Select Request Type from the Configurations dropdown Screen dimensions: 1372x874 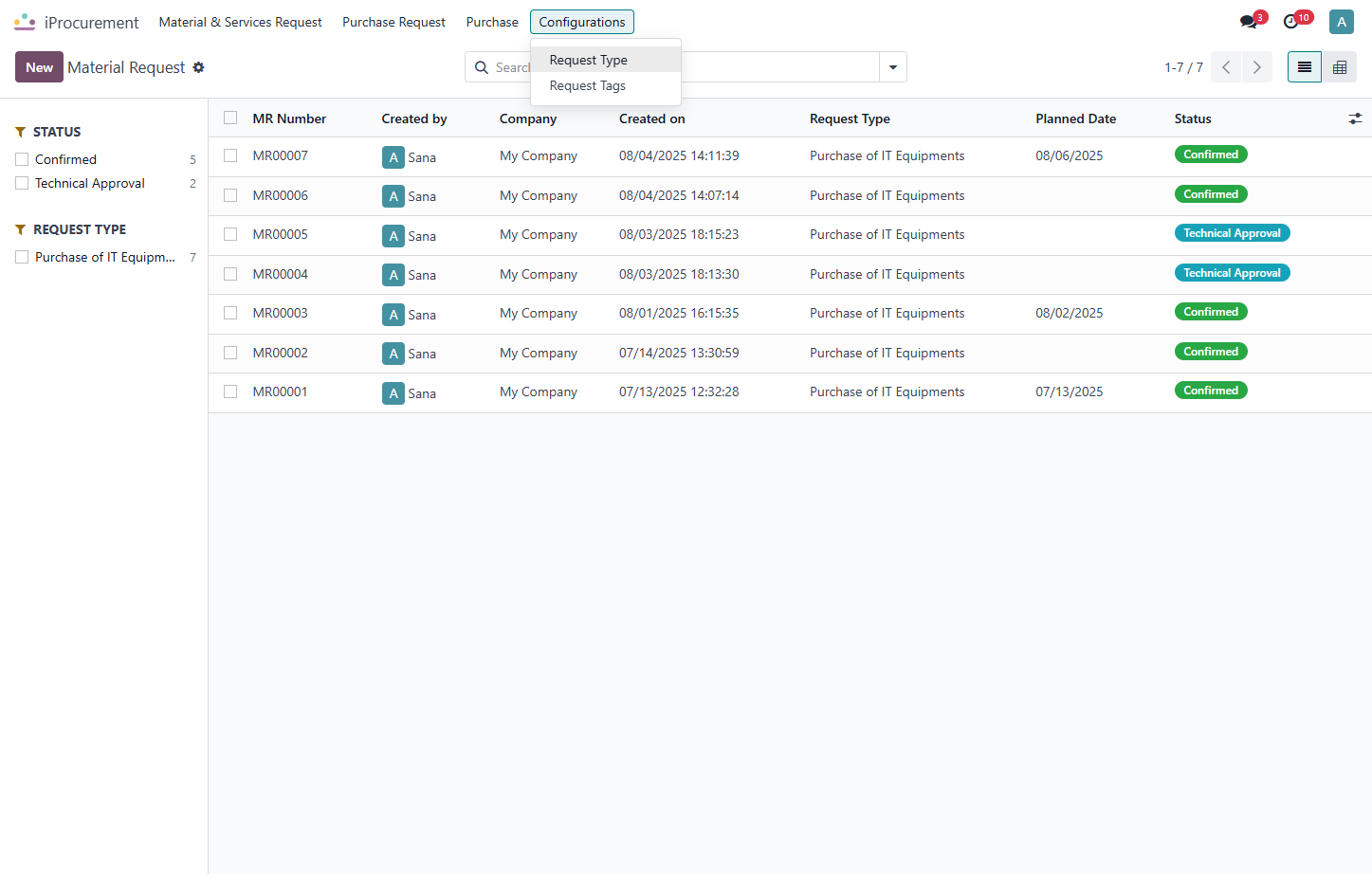[606, 60]
